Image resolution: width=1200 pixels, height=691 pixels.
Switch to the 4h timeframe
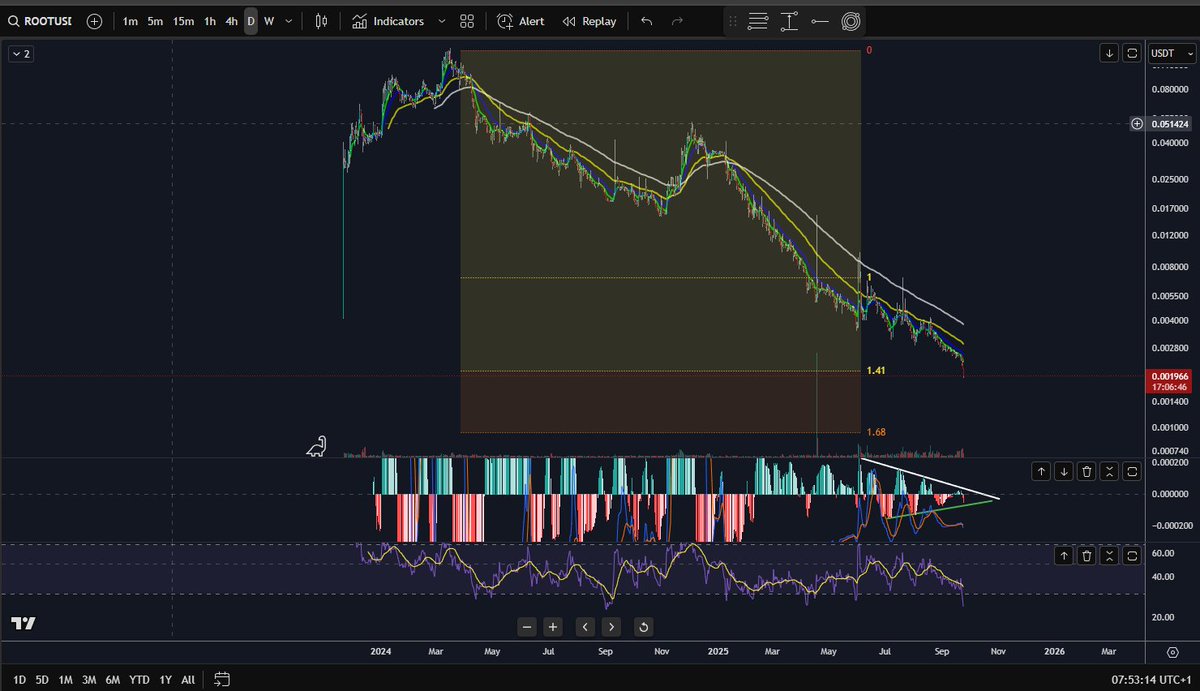click(232, 21)
